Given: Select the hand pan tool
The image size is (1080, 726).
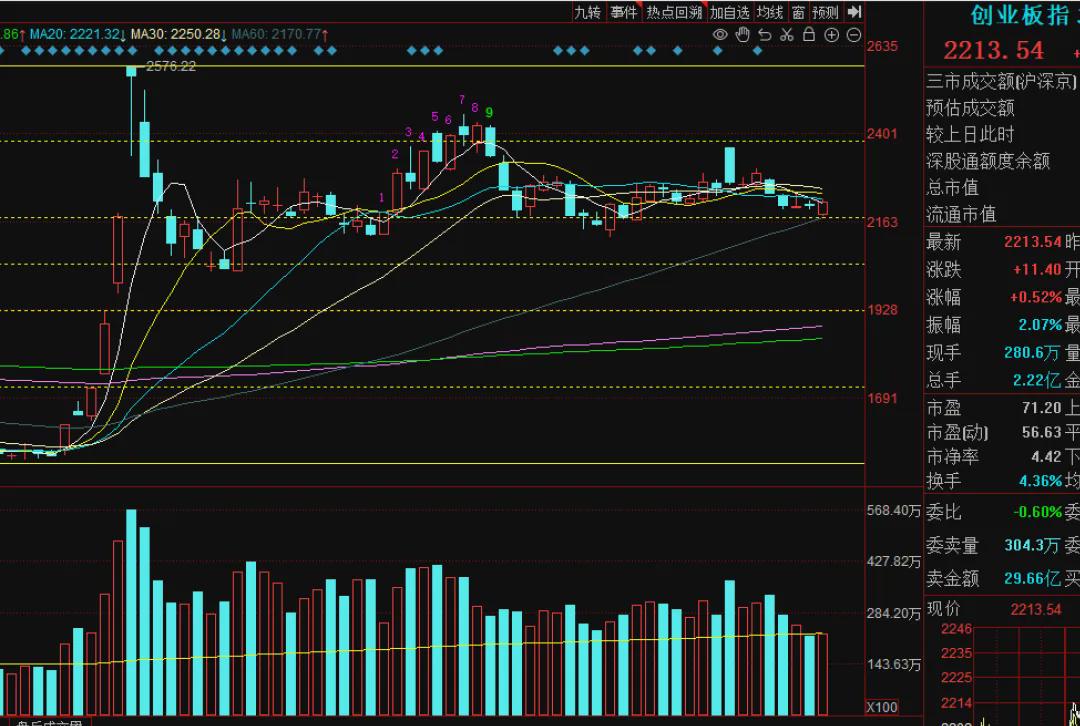Looking at the screenshot, I should pos(742,34).
